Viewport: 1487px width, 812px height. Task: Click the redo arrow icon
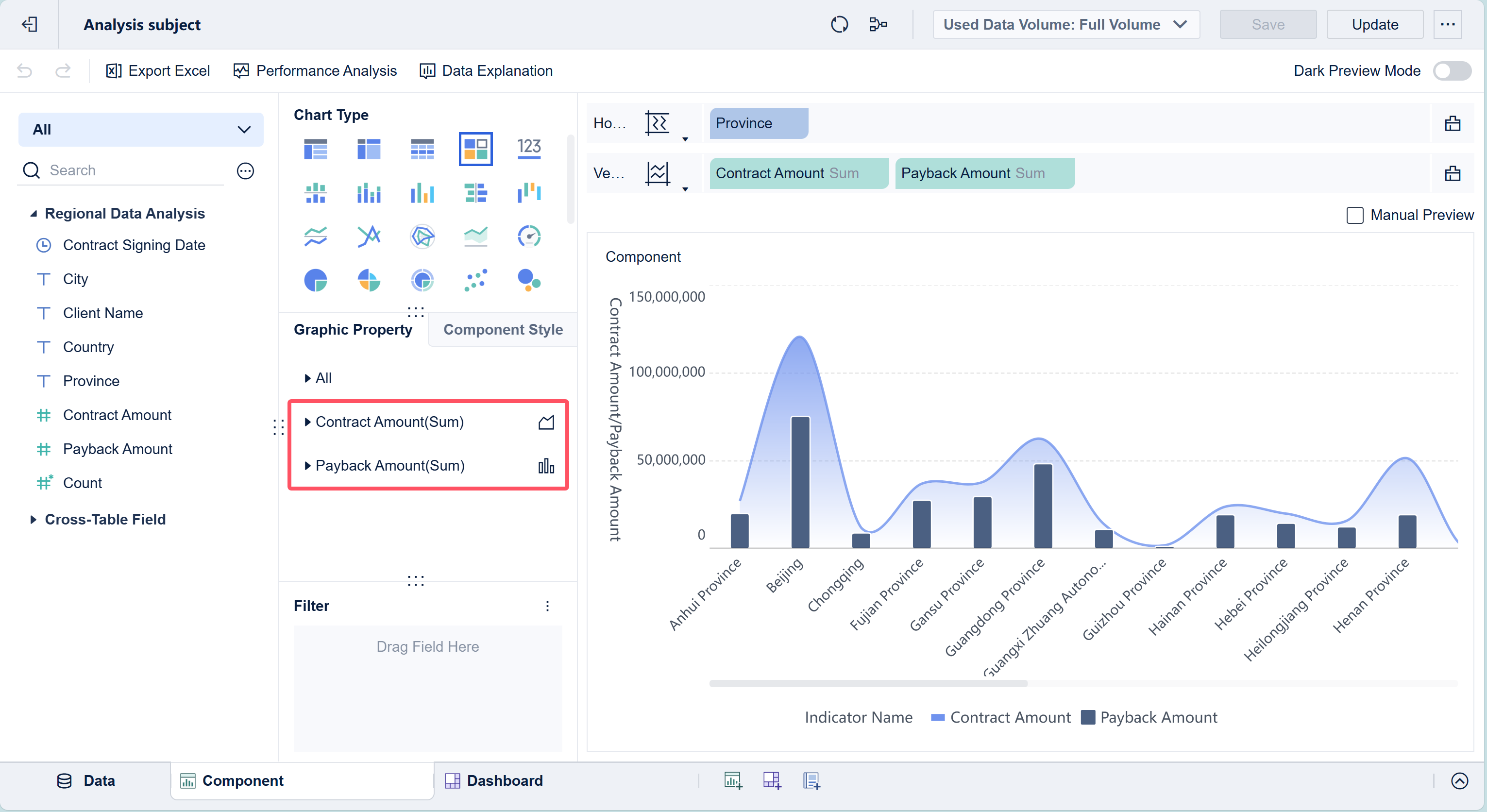[x=63, y=70]
